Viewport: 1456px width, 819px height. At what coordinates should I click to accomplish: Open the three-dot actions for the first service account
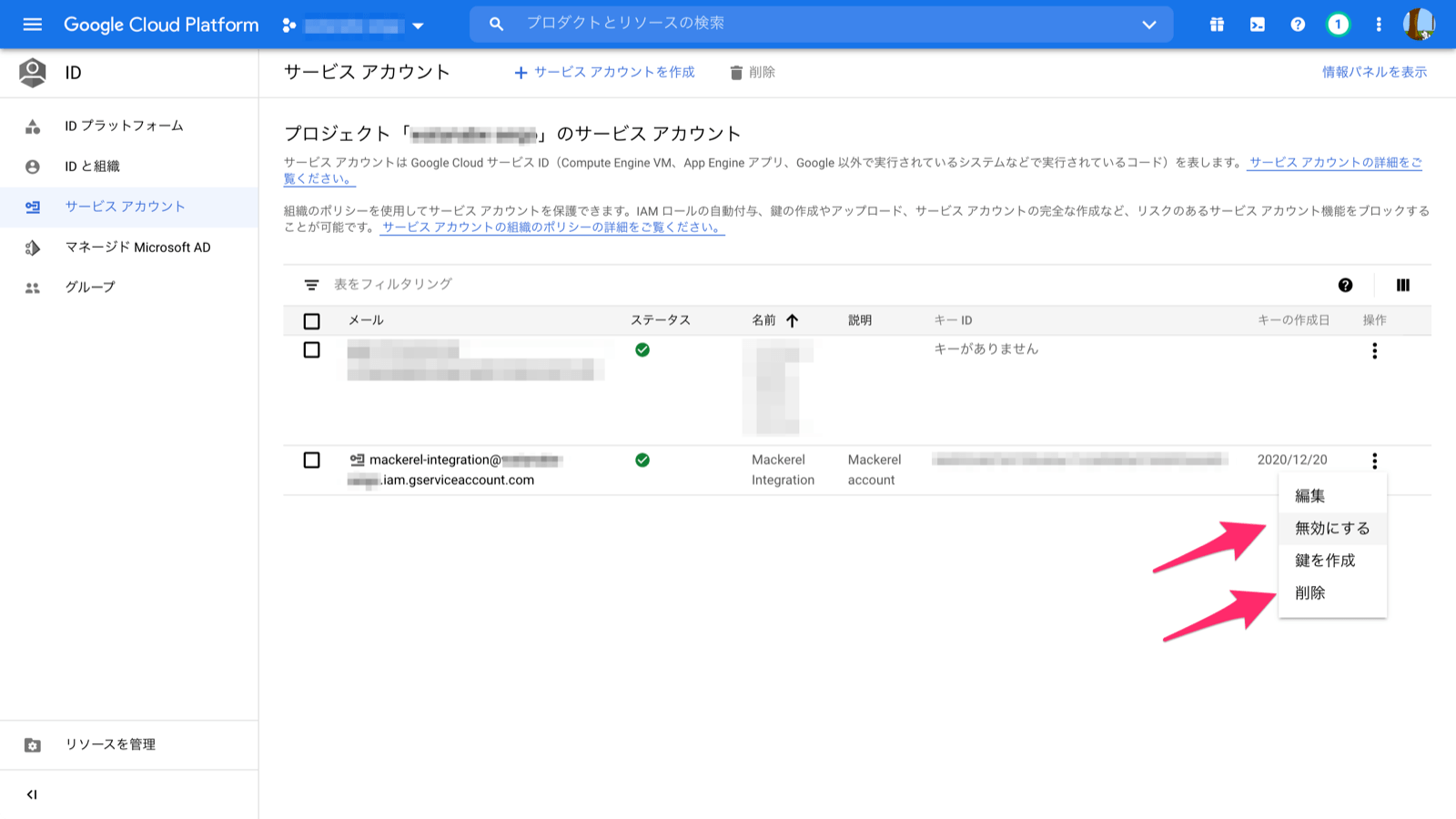click(x=1374, y=350)
